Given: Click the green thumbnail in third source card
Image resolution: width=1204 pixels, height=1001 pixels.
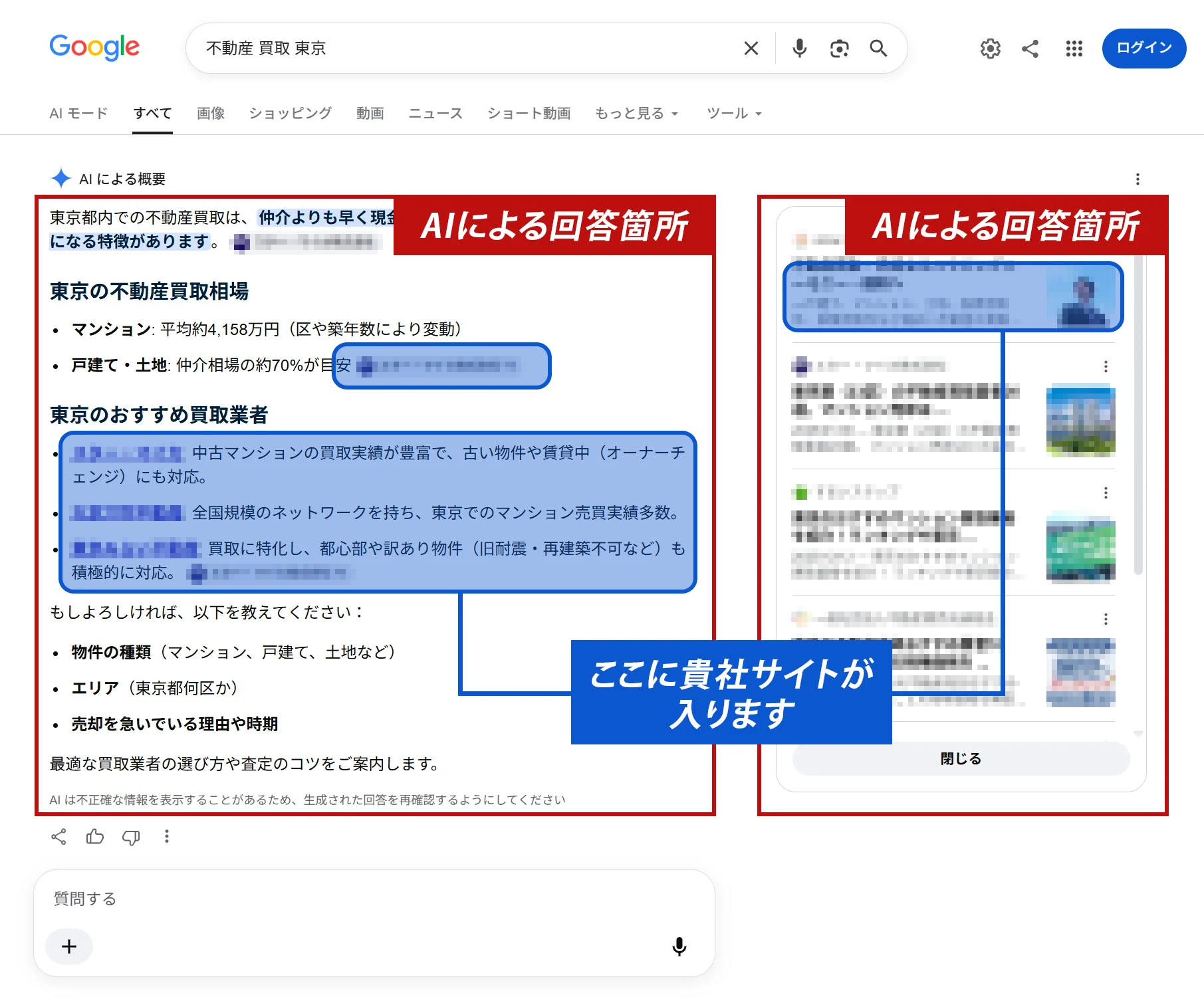Looking at the screenshot, I should (1080, 548).
